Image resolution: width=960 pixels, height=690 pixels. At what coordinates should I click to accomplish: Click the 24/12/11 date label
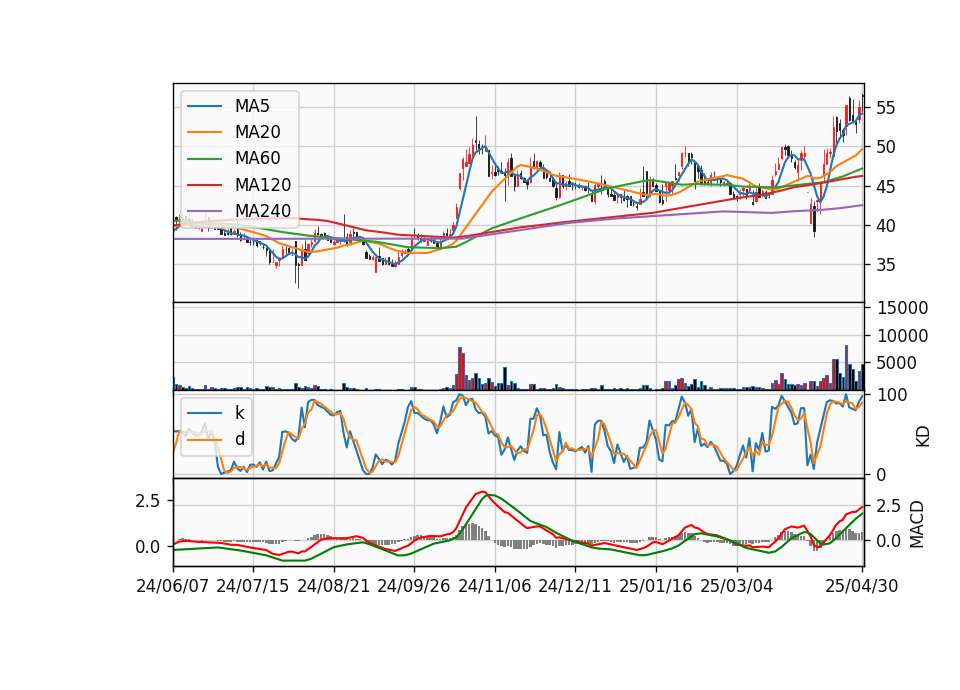pyautogui.click(x=575, y=586)
